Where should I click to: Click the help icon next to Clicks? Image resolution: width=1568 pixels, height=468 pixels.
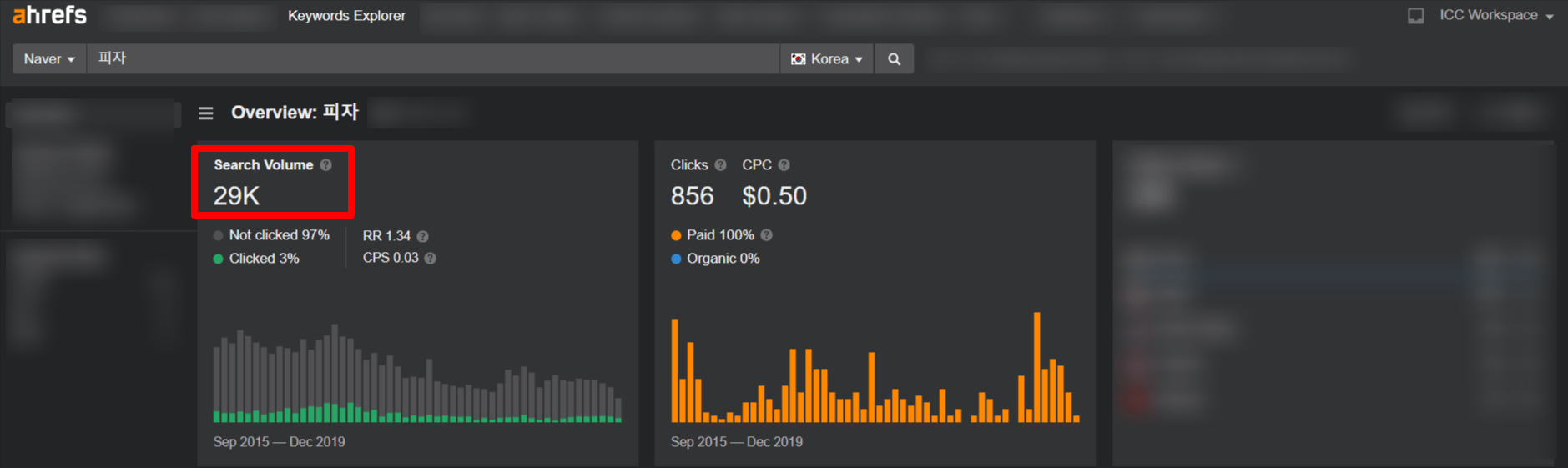pos(720,165)
